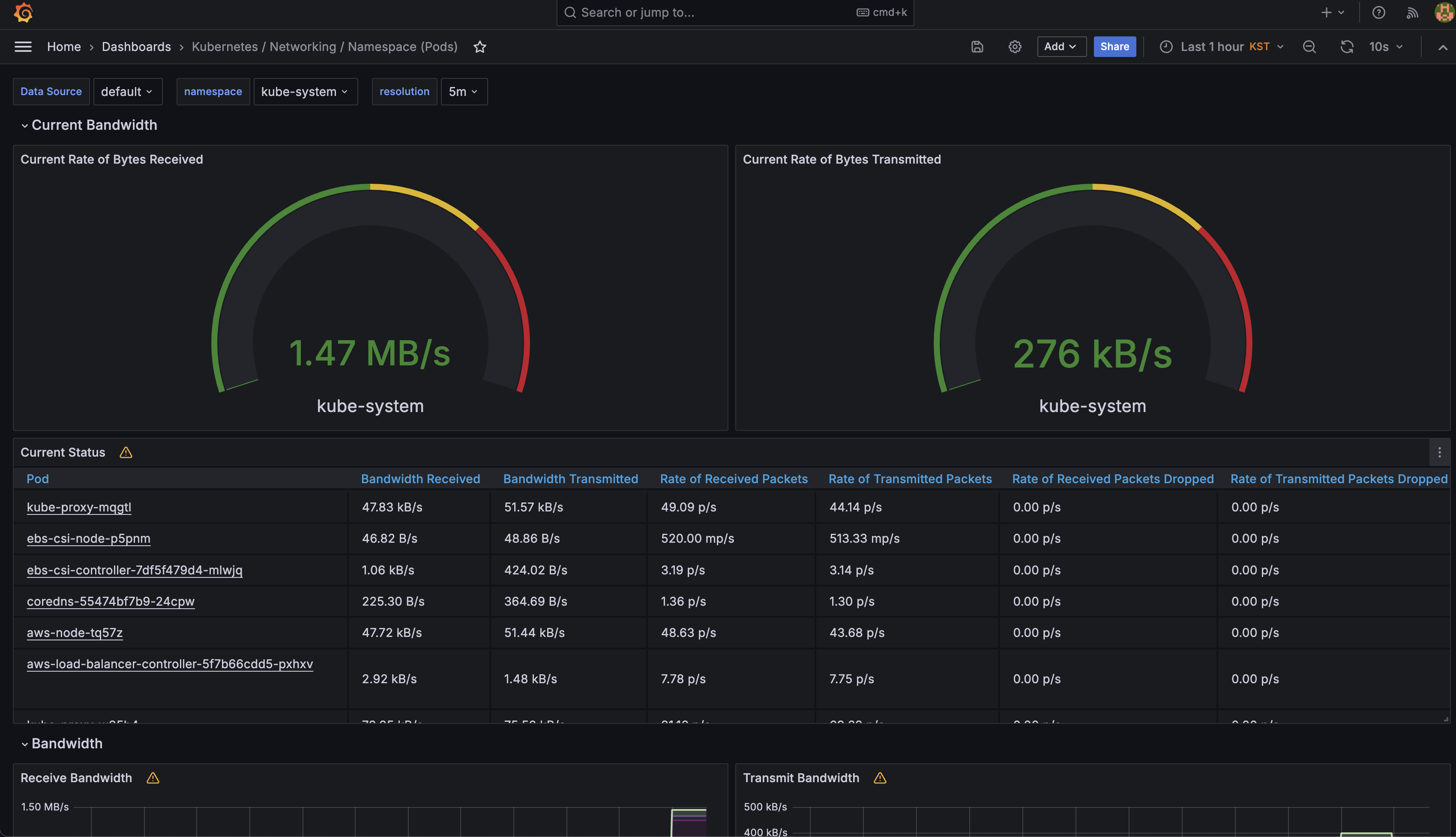Open the namespace kube-system dropdown
1456x837 pixels.
tap(305, 91)
